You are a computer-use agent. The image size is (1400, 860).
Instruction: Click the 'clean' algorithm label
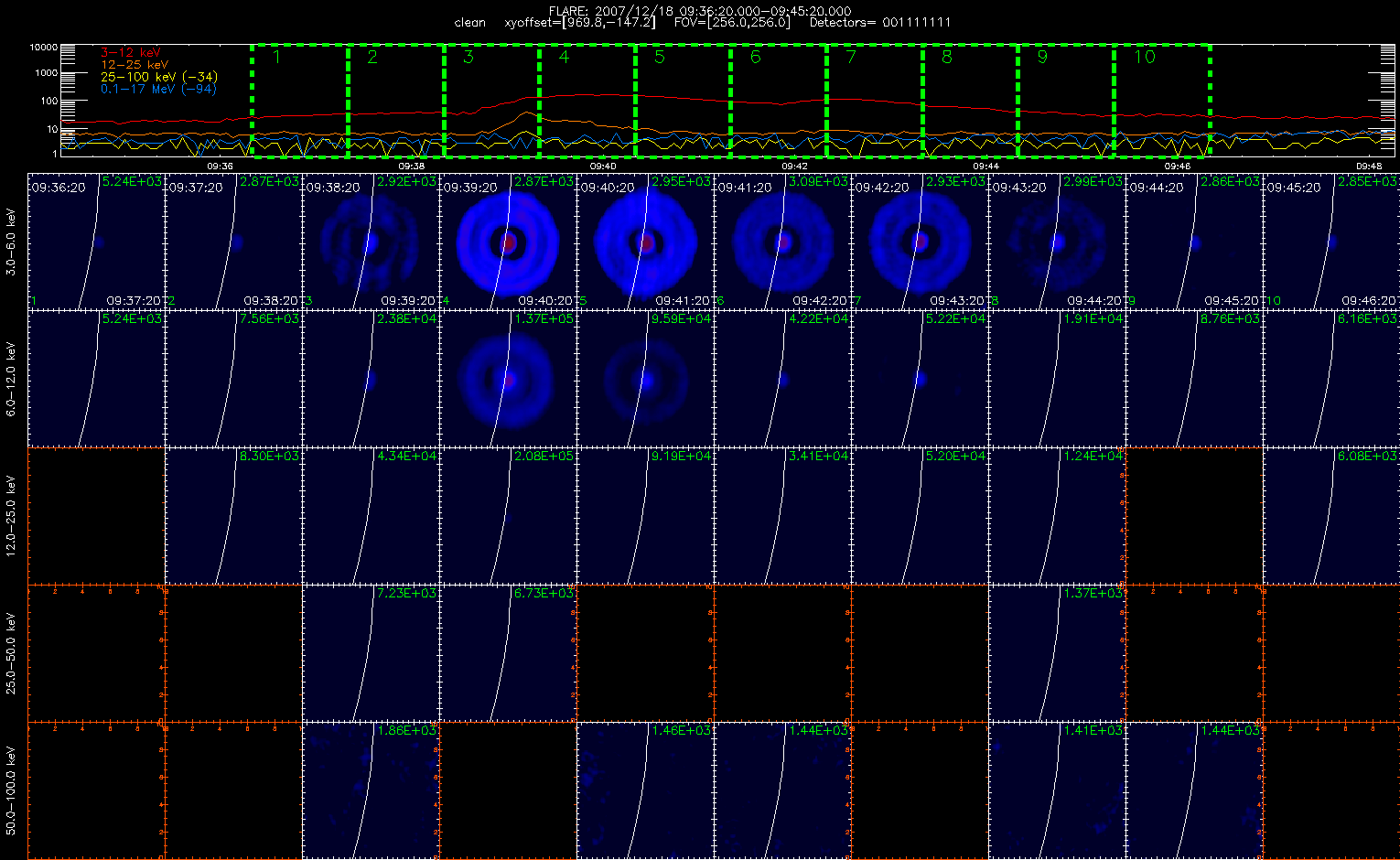click(x=469, y=23)
